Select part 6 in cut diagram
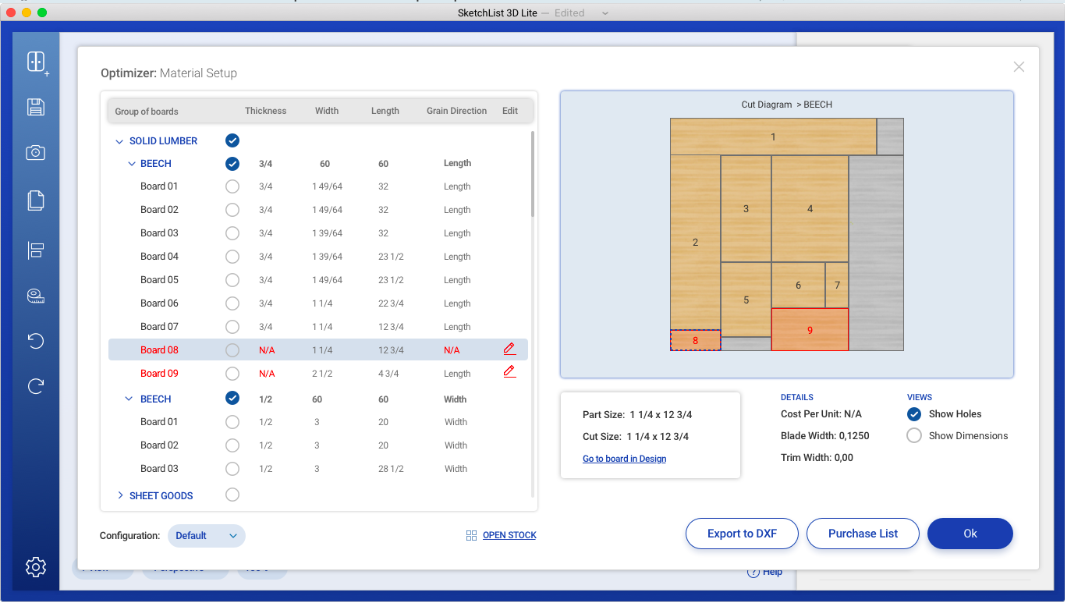 click(x=798, y=285)
